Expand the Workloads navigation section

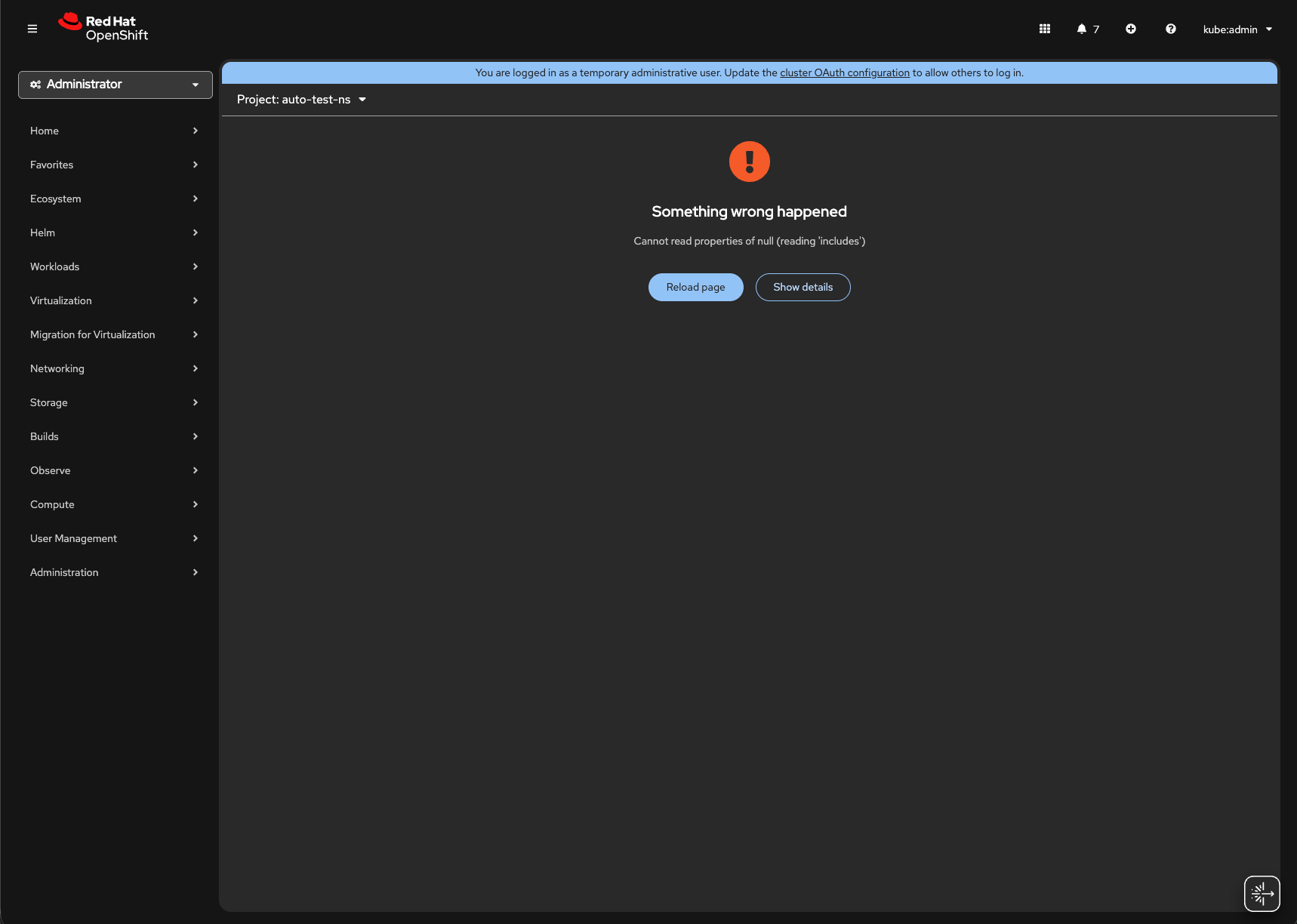click(x=114, y=266)
